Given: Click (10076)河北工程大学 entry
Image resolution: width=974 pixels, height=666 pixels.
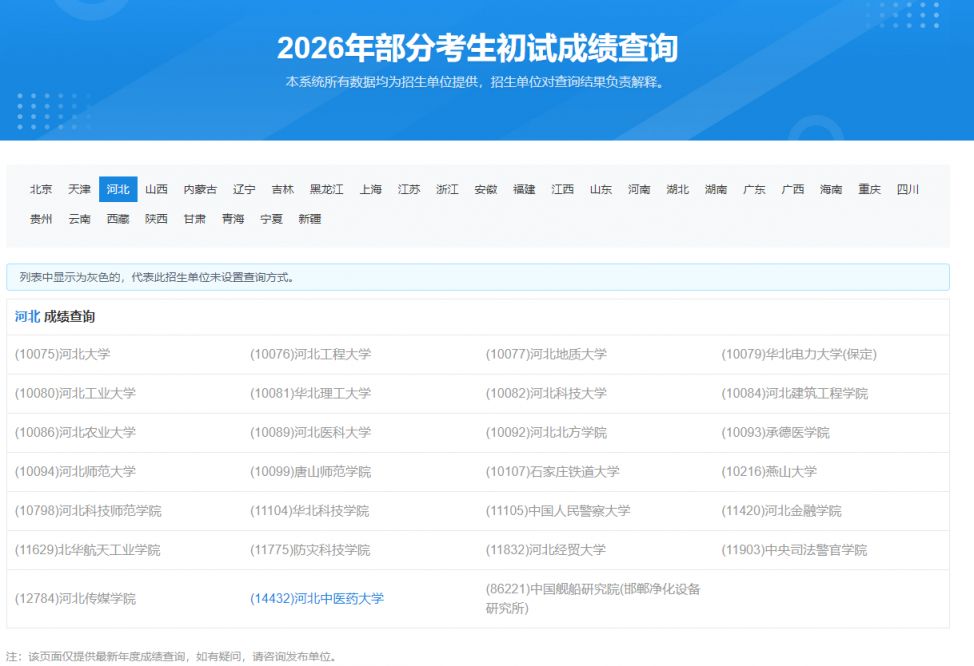Looking at the screenshot, I should coord(311,355).
